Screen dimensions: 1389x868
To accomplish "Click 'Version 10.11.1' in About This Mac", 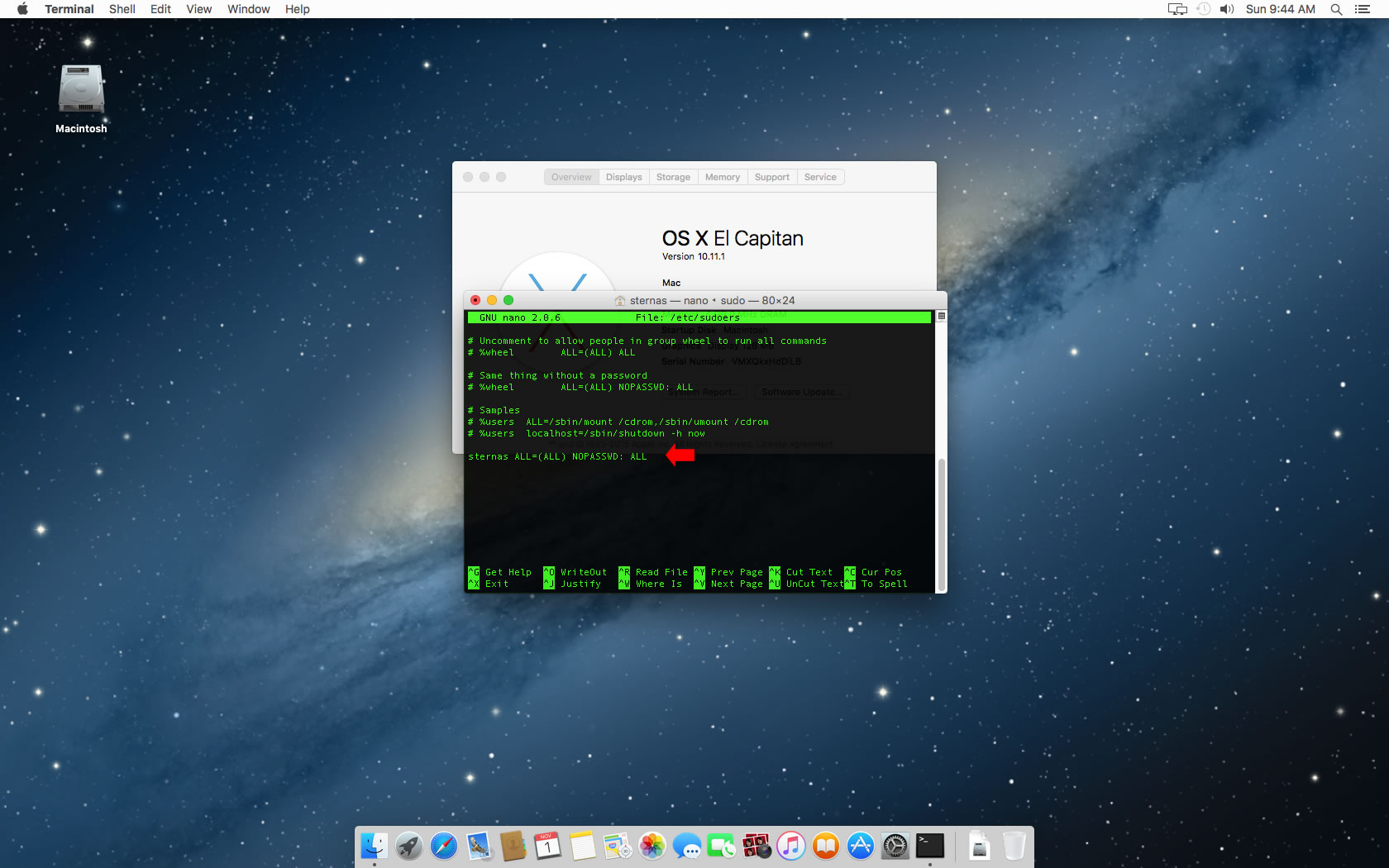I will 694,256.
